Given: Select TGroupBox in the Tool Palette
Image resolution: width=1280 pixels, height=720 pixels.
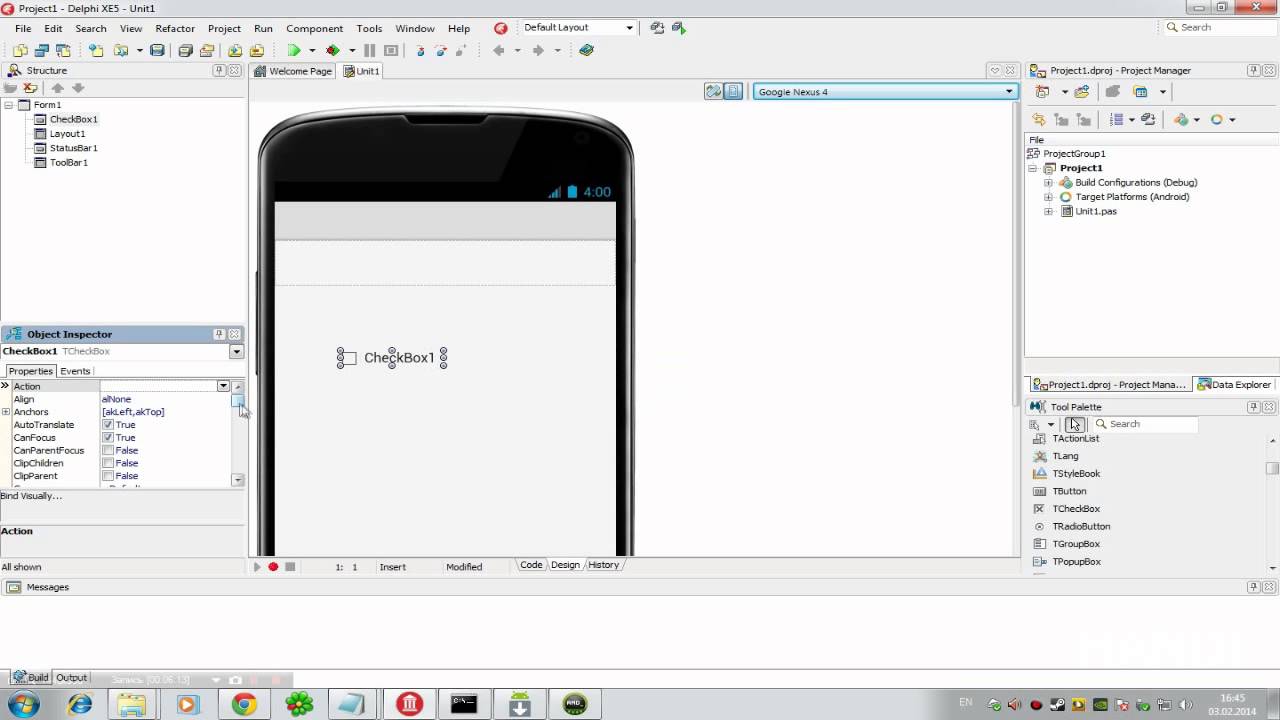Looking at the screenshot, I should point(1076,544).
